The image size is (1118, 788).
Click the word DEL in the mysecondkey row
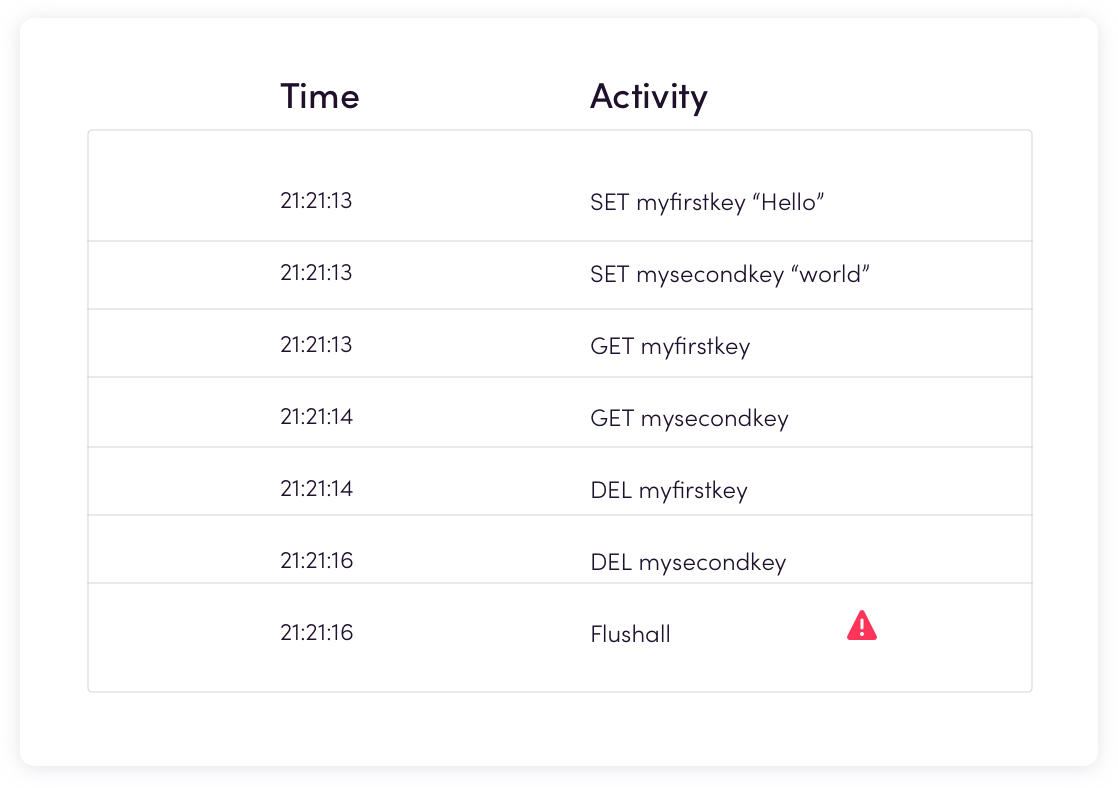(x=611, y=563)
